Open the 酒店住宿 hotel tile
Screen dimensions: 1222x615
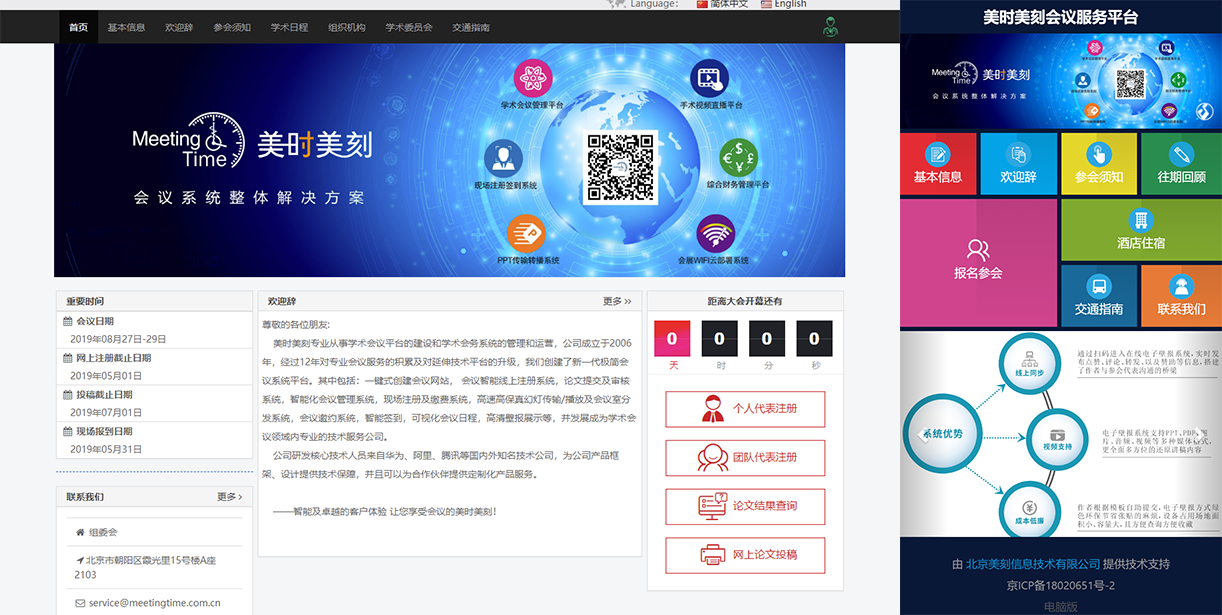pos(1141,230)
